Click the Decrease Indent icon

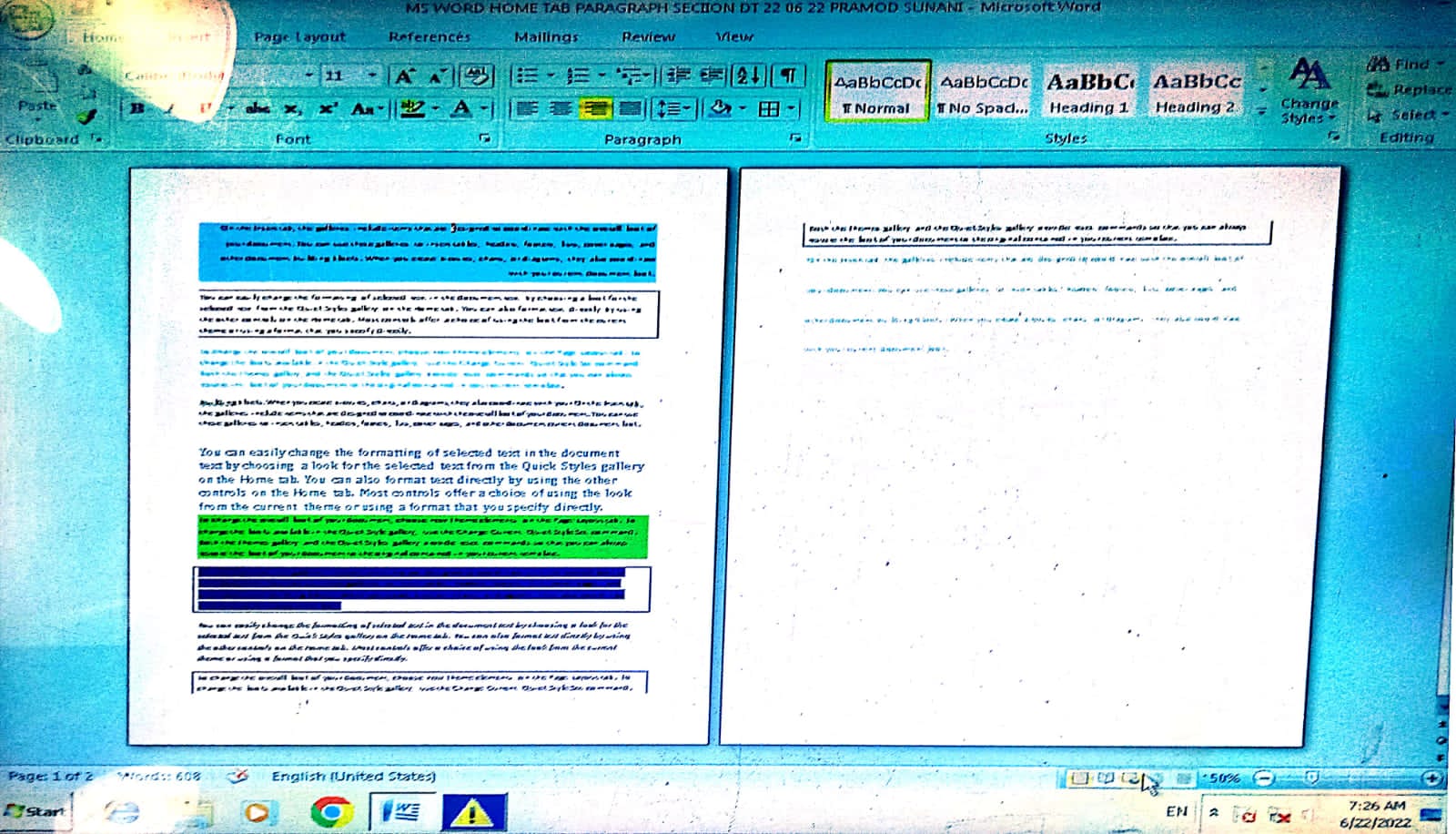677,76
